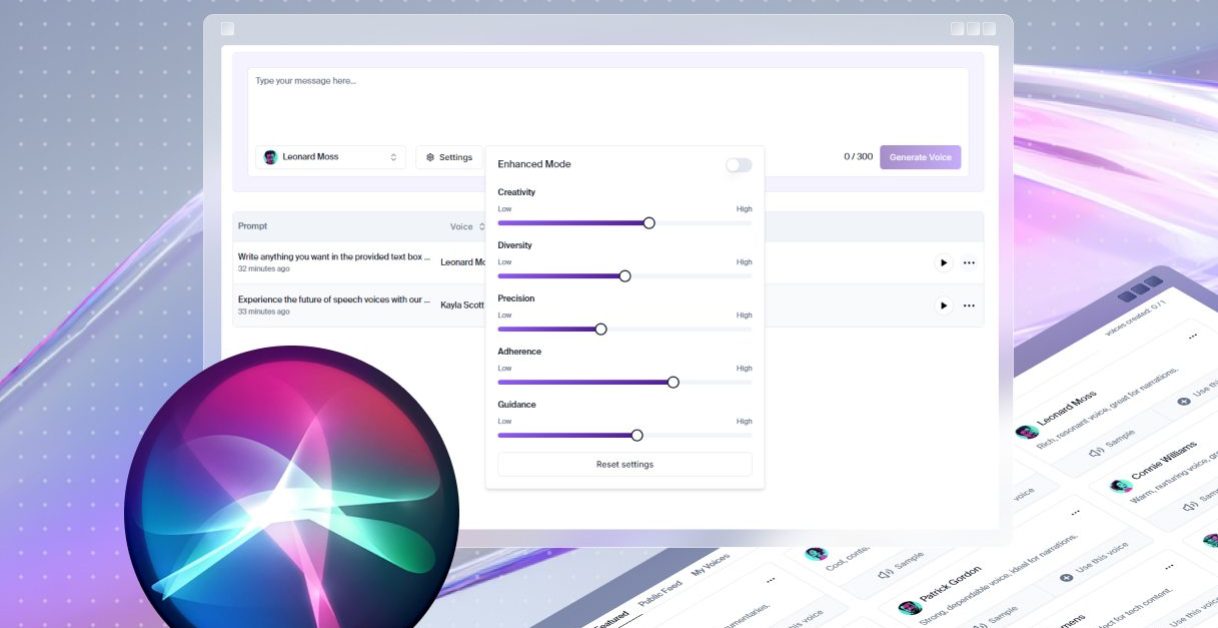
Task: Open three-dot menu on Leonard Moss voice card
Action: point(1193,337)
